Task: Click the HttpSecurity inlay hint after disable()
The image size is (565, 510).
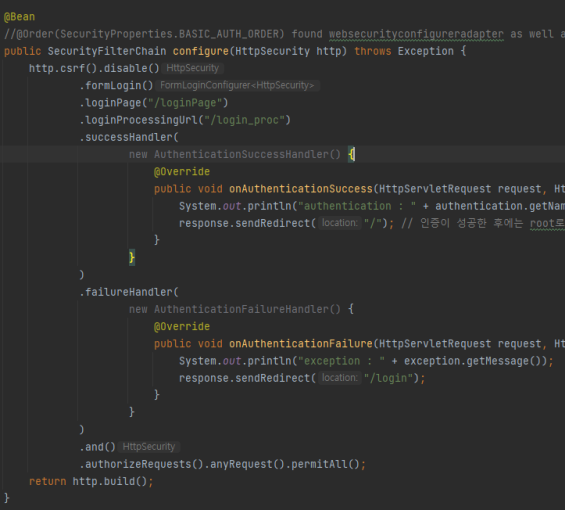Action: tap(193, 68)
